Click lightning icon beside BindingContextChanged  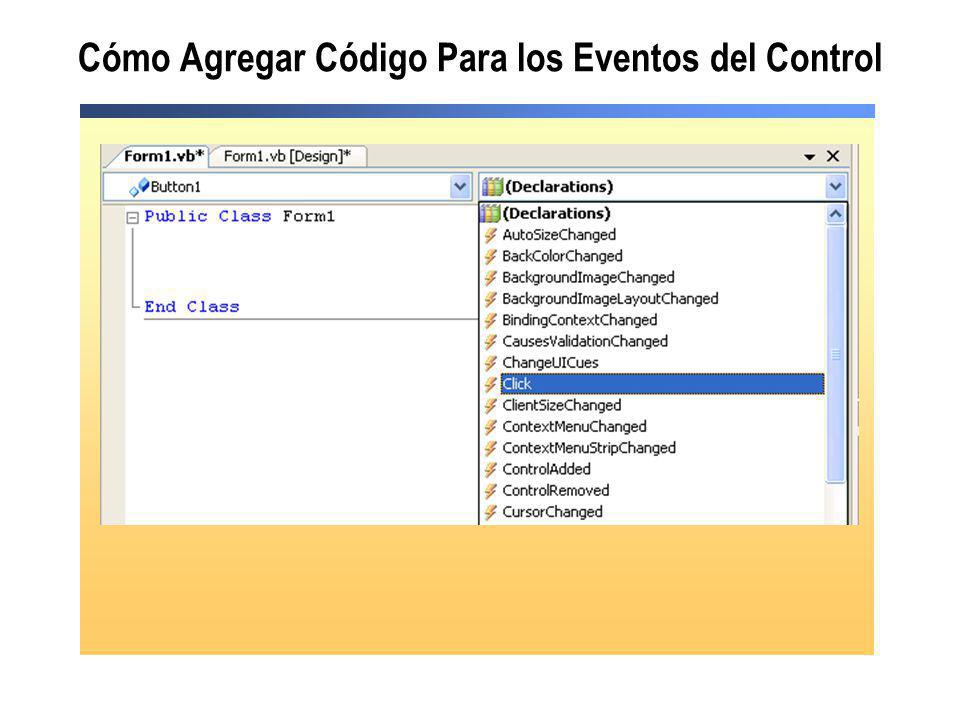click(x=490, y=320)
